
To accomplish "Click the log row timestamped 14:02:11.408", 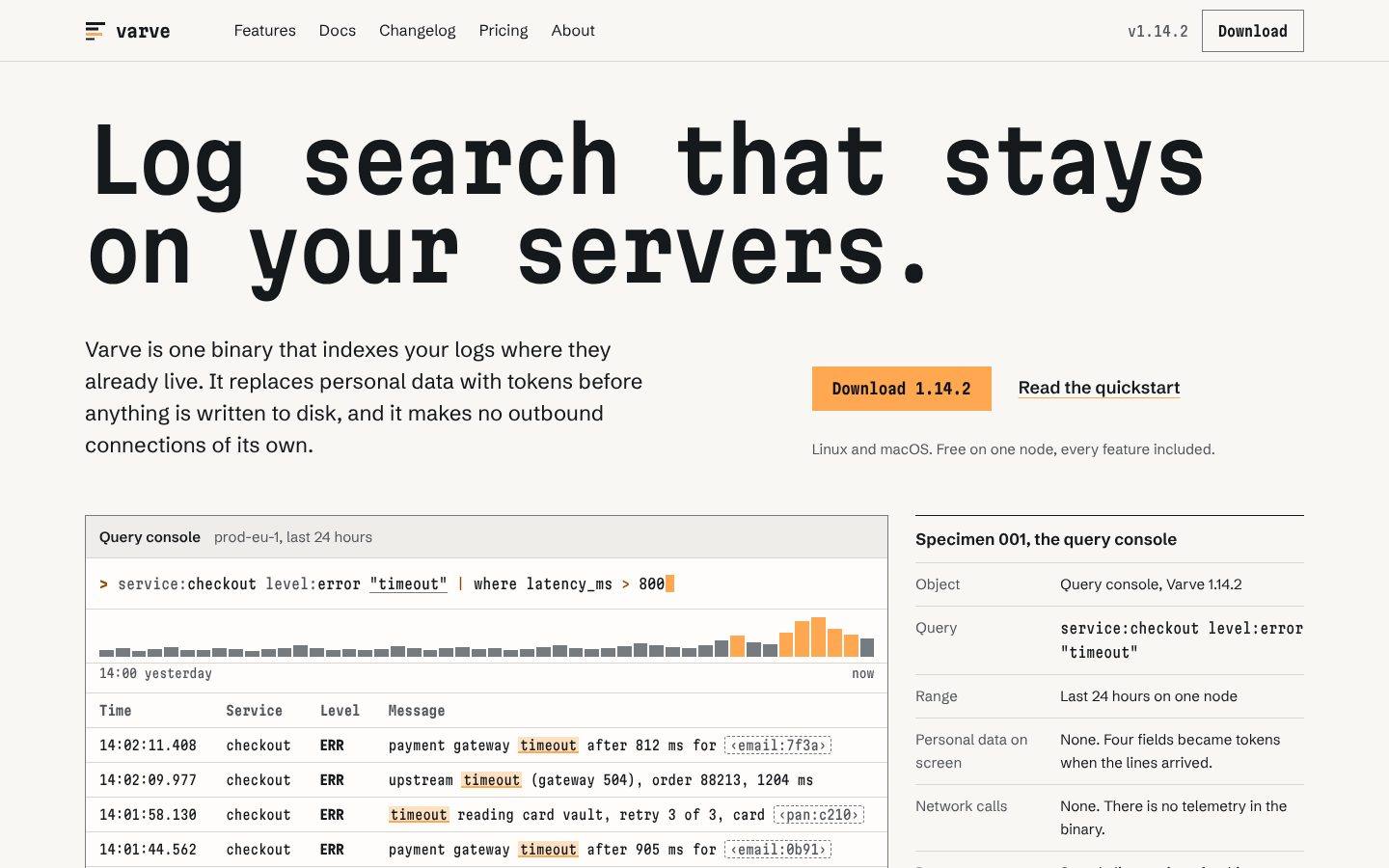I will click(x=486, y=746).
